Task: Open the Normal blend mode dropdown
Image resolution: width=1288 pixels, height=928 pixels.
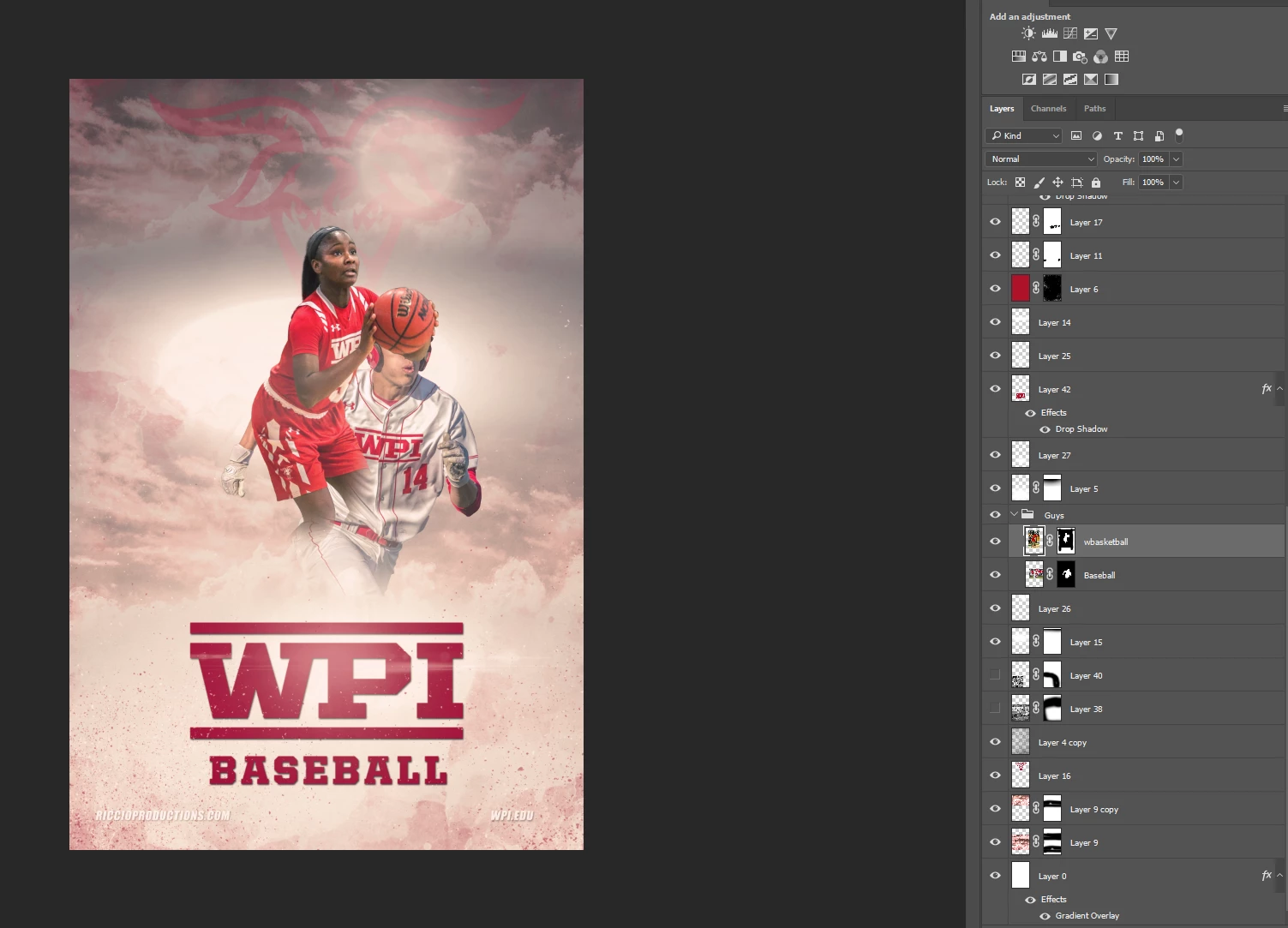Action: point(1041,159)
